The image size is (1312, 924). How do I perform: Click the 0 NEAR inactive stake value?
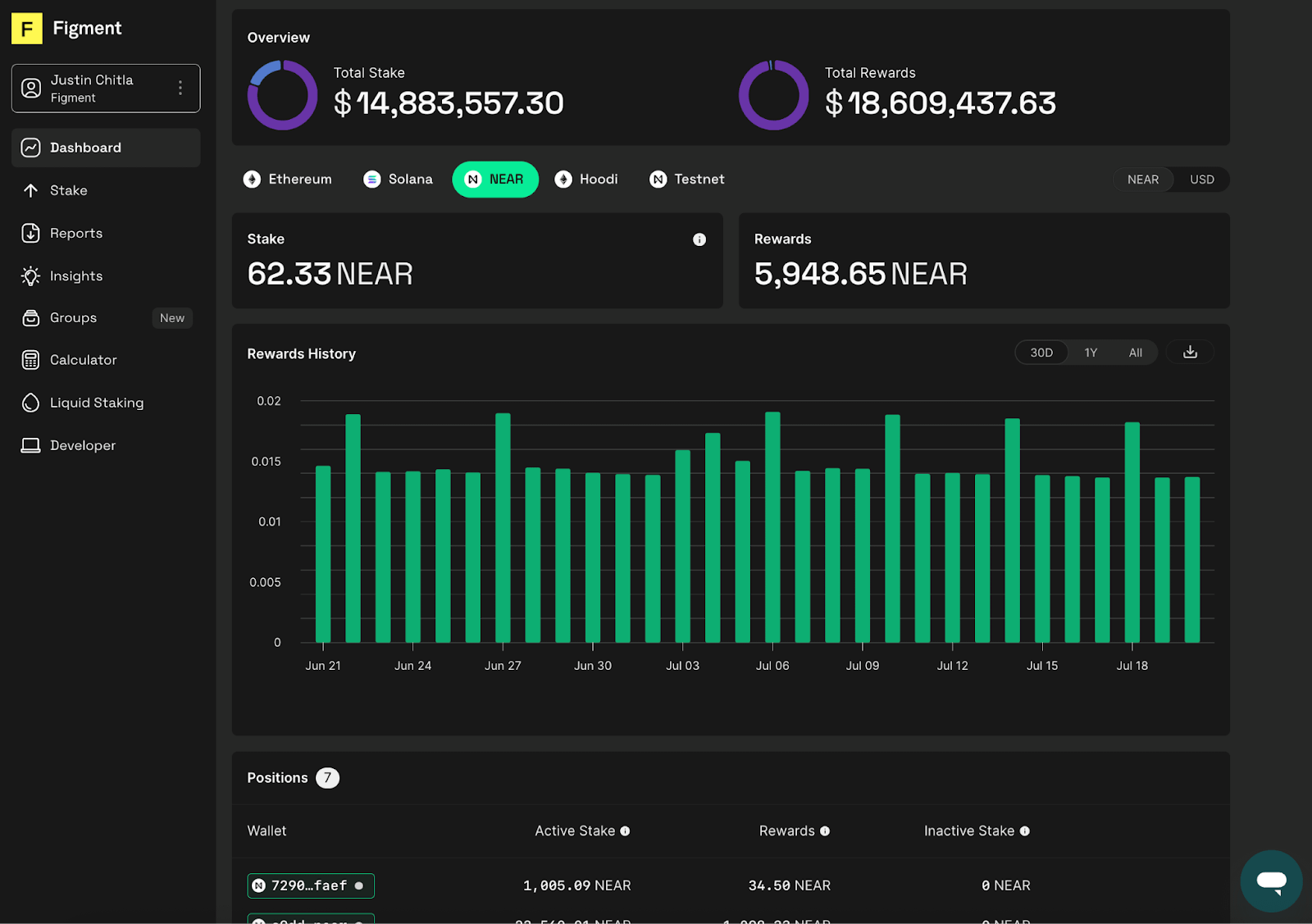[x=1006, y=886]
